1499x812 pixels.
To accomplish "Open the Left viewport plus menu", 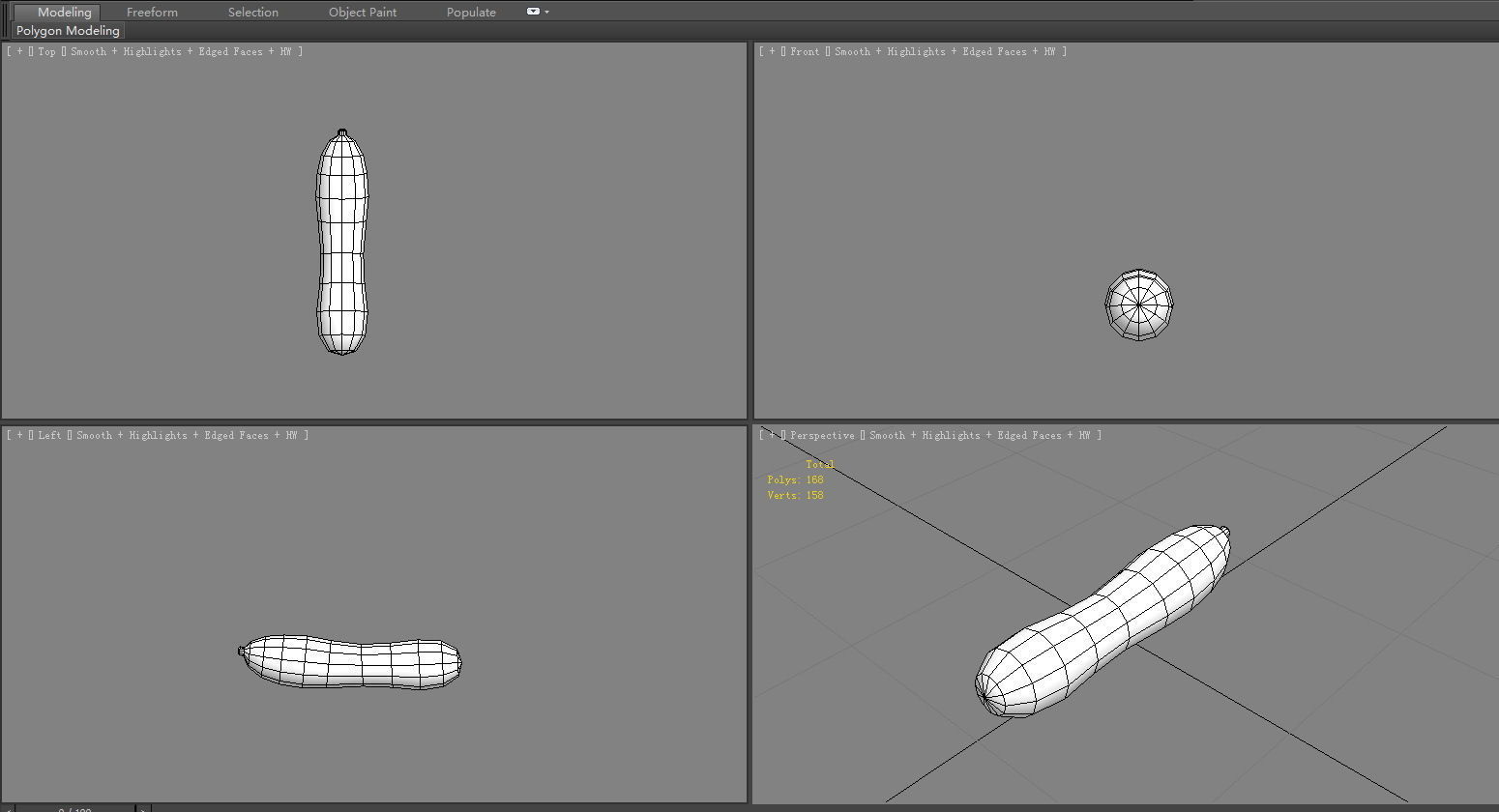I will (x=19, y=435).
